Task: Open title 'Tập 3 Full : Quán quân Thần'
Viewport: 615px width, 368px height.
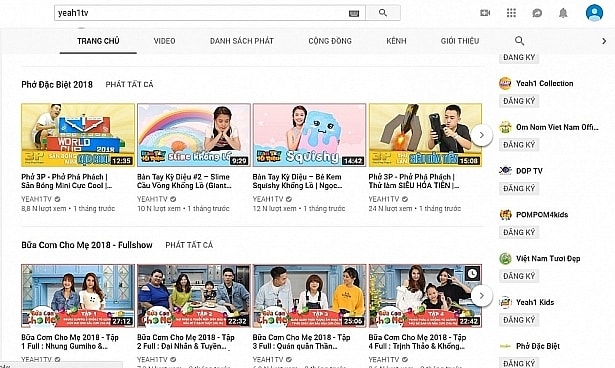Action: pyautogui.click(x=301, y=342)
